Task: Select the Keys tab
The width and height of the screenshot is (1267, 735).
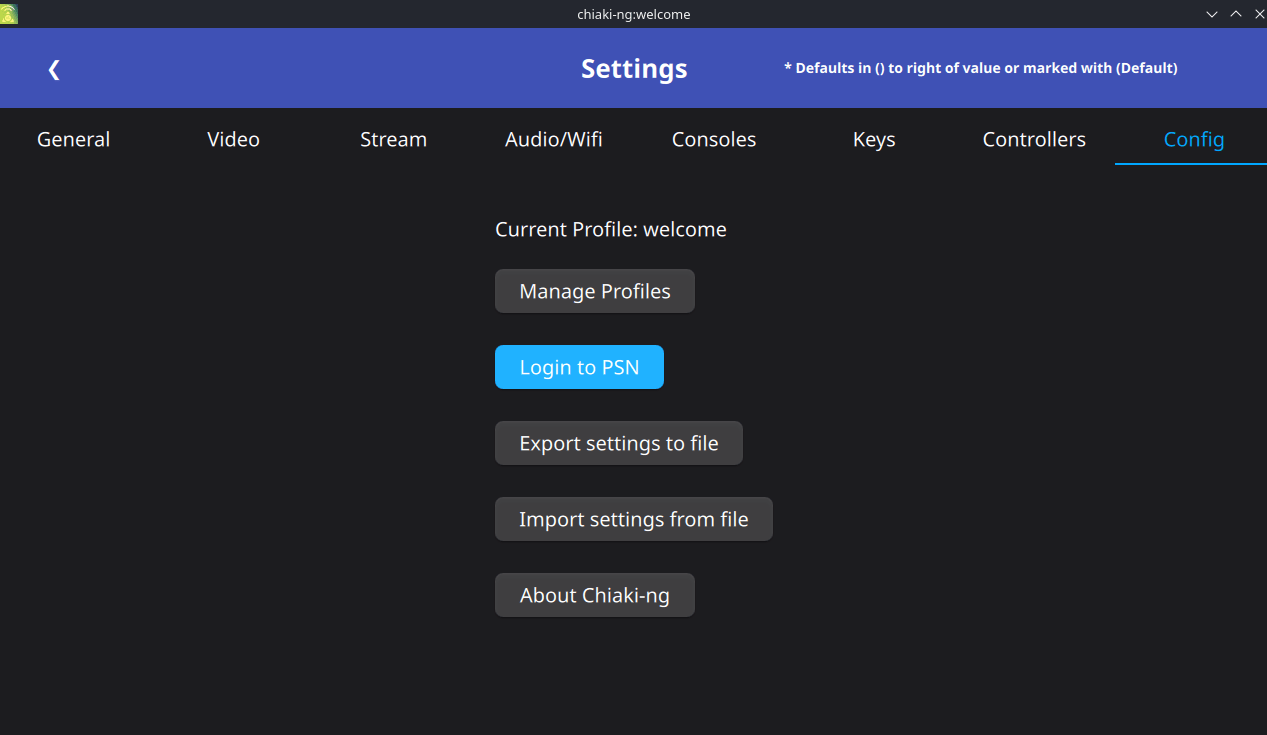Action: pyautogui.click(x=874, y=140)
